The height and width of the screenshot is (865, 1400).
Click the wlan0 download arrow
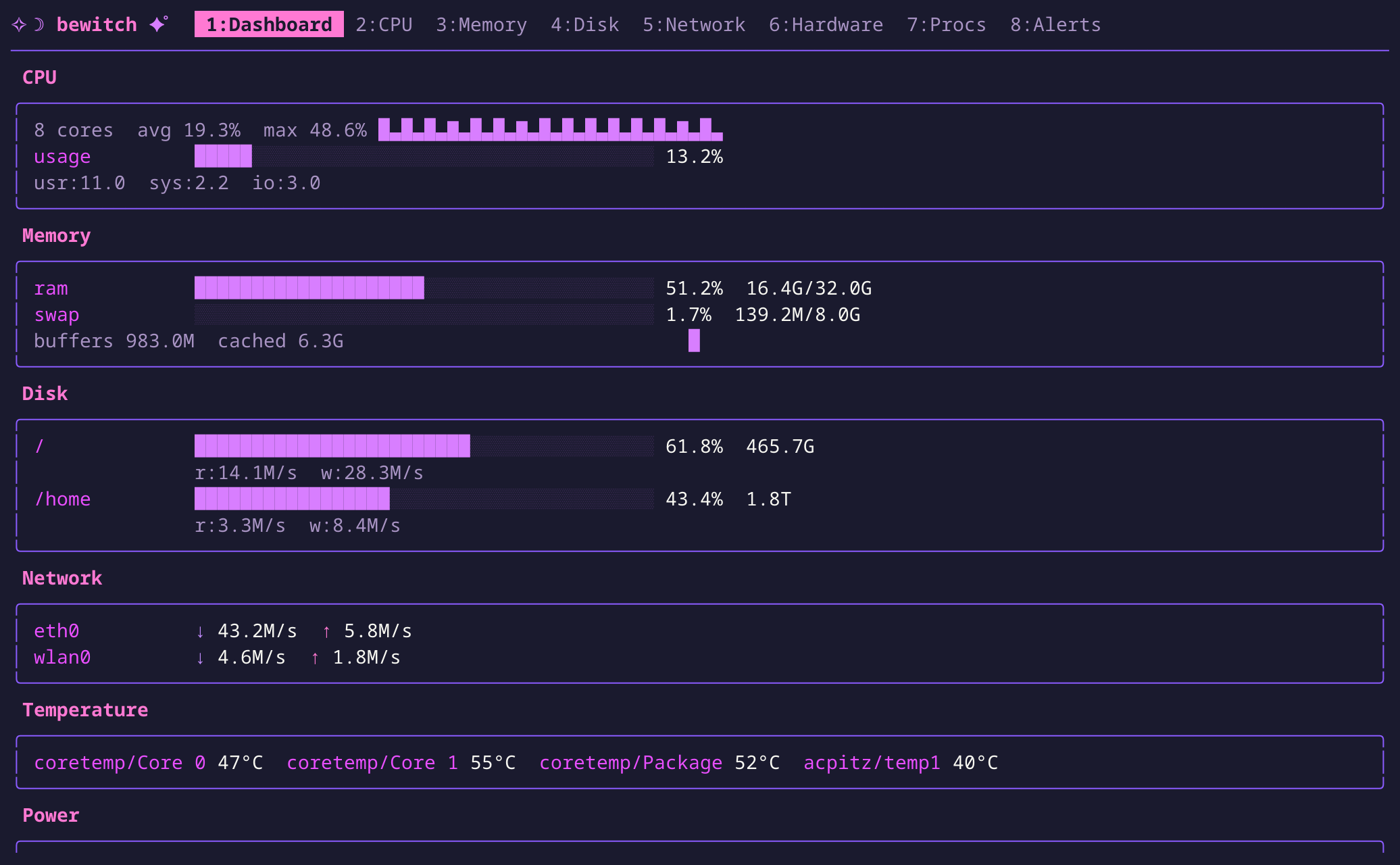(x=200, y=658)
